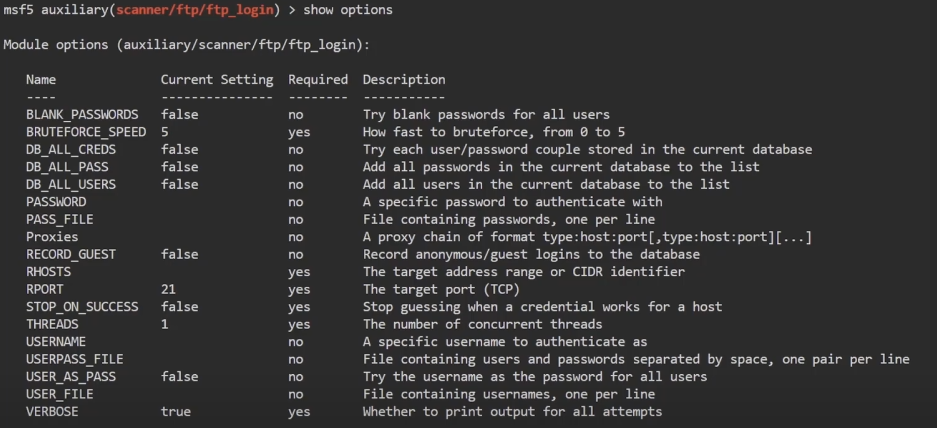Click the 'Required' column header
Image resolution: width=937 pixels, height=428 pixels.
pos(318,80)
